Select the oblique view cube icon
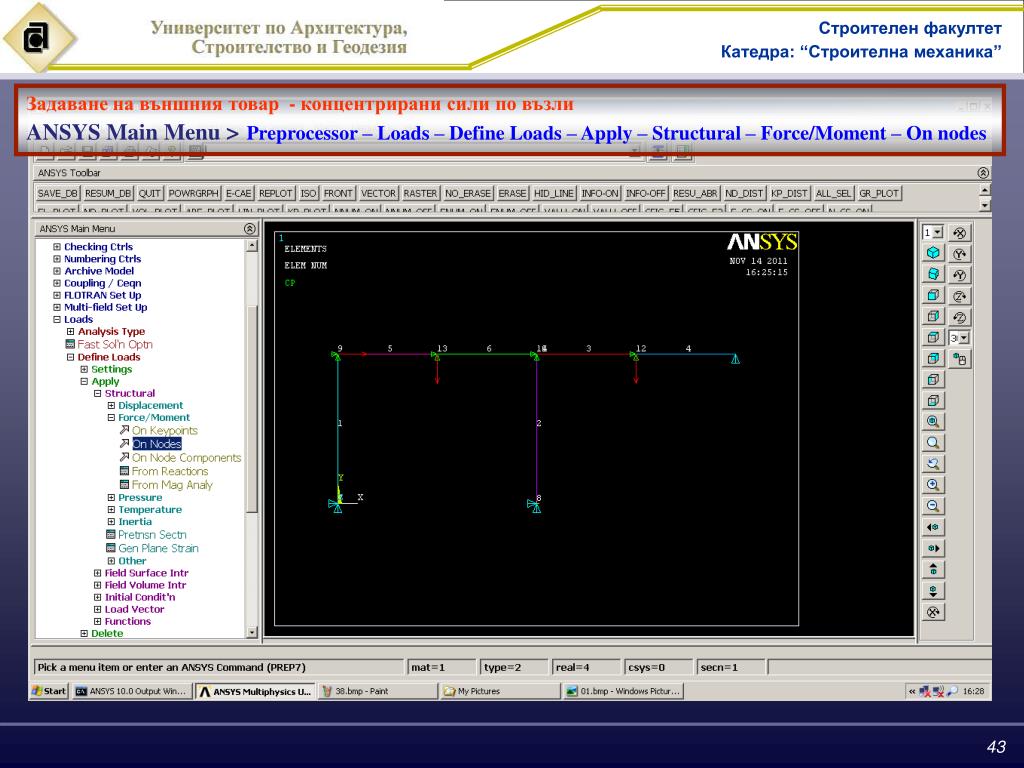This screenshot has width=1024, height=768. 933,274
